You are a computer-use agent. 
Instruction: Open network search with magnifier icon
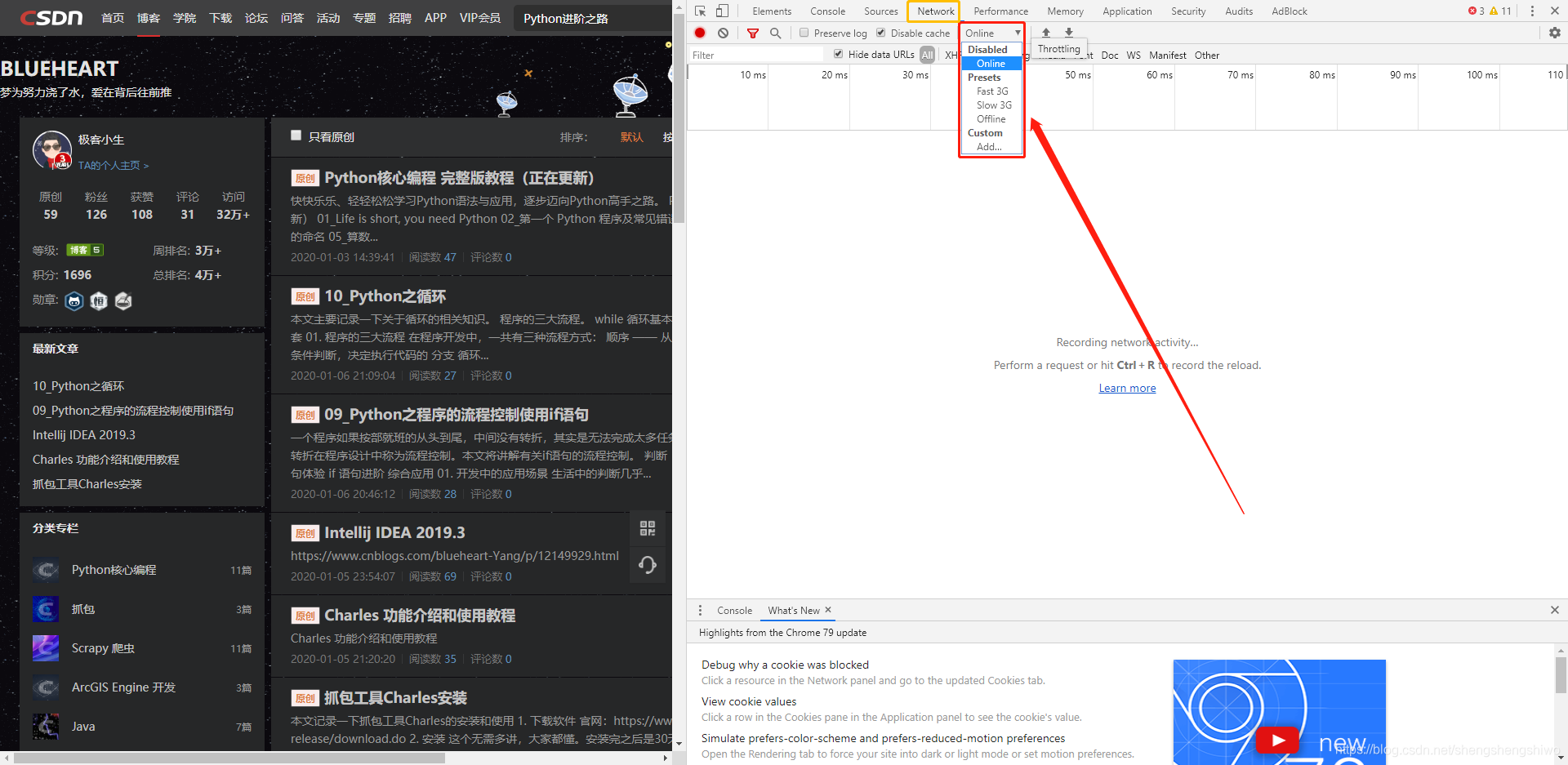tap(775, 33)
